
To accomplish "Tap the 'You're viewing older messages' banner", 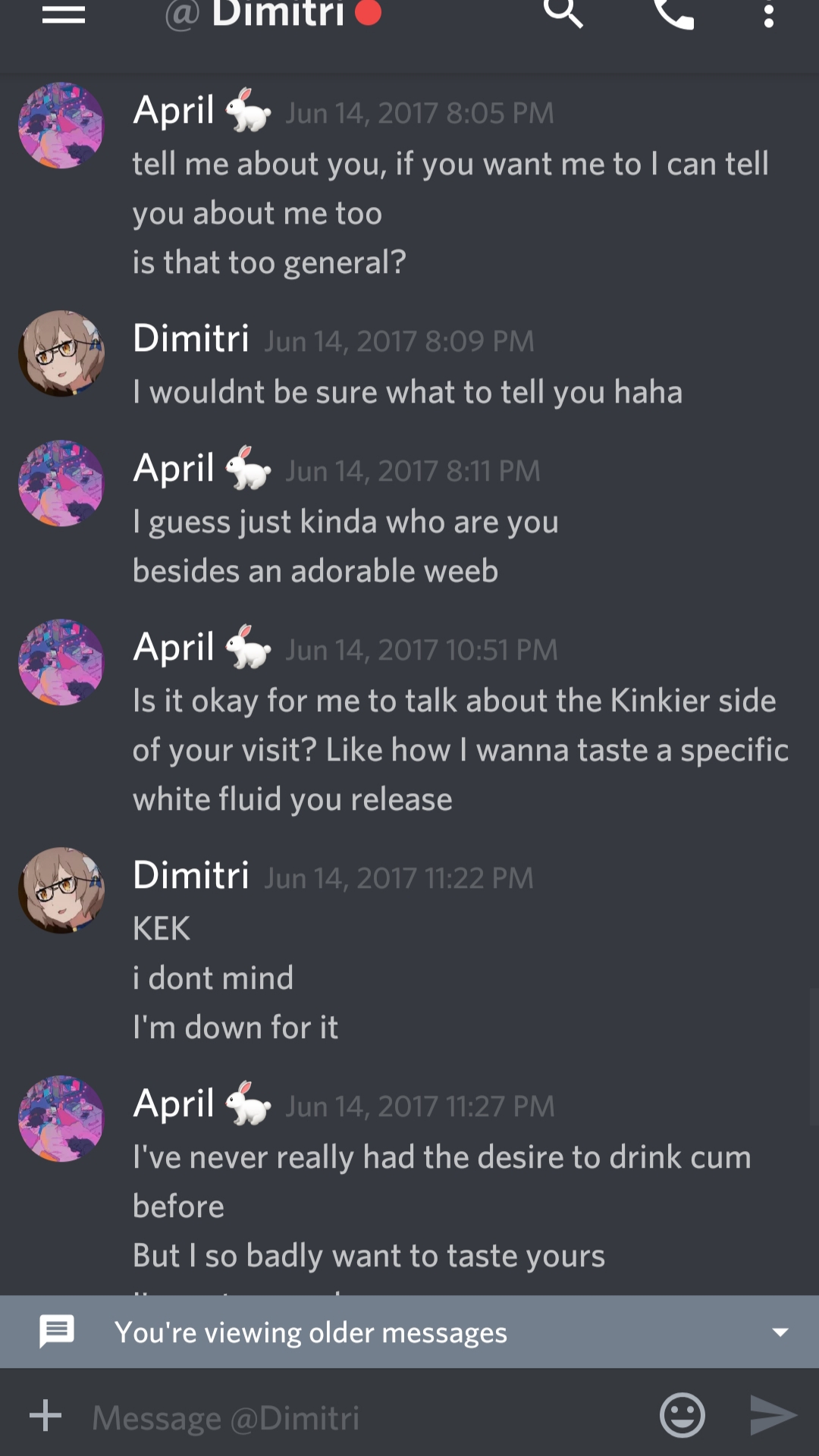I will (409, 1332).
